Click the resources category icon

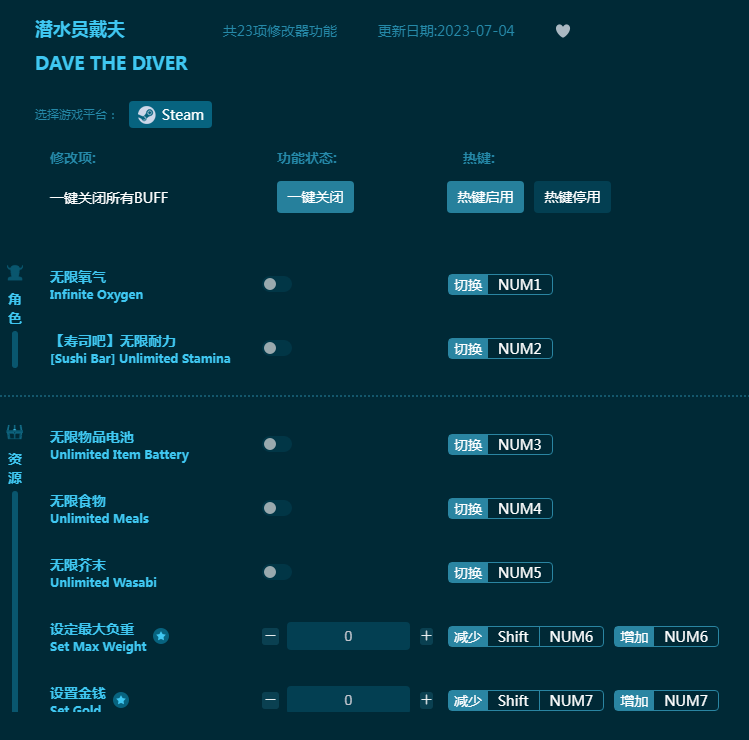15,432
